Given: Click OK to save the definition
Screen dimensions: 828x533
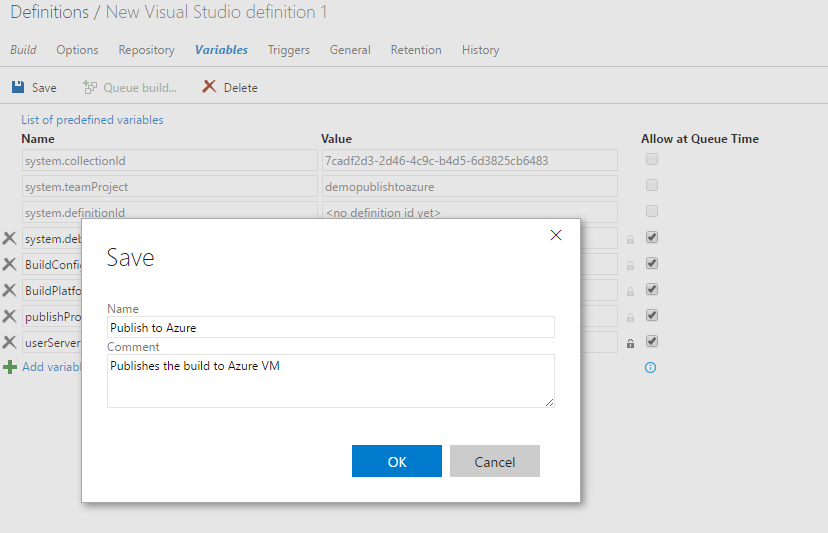Looking at the screenshot, I should 396,461.
